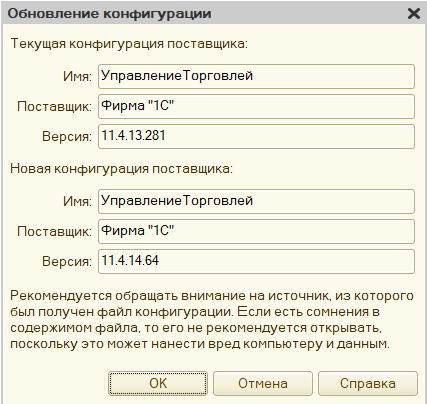
Task: Close the Обновление конфигурации dialog with X
Action: (414, 14)
